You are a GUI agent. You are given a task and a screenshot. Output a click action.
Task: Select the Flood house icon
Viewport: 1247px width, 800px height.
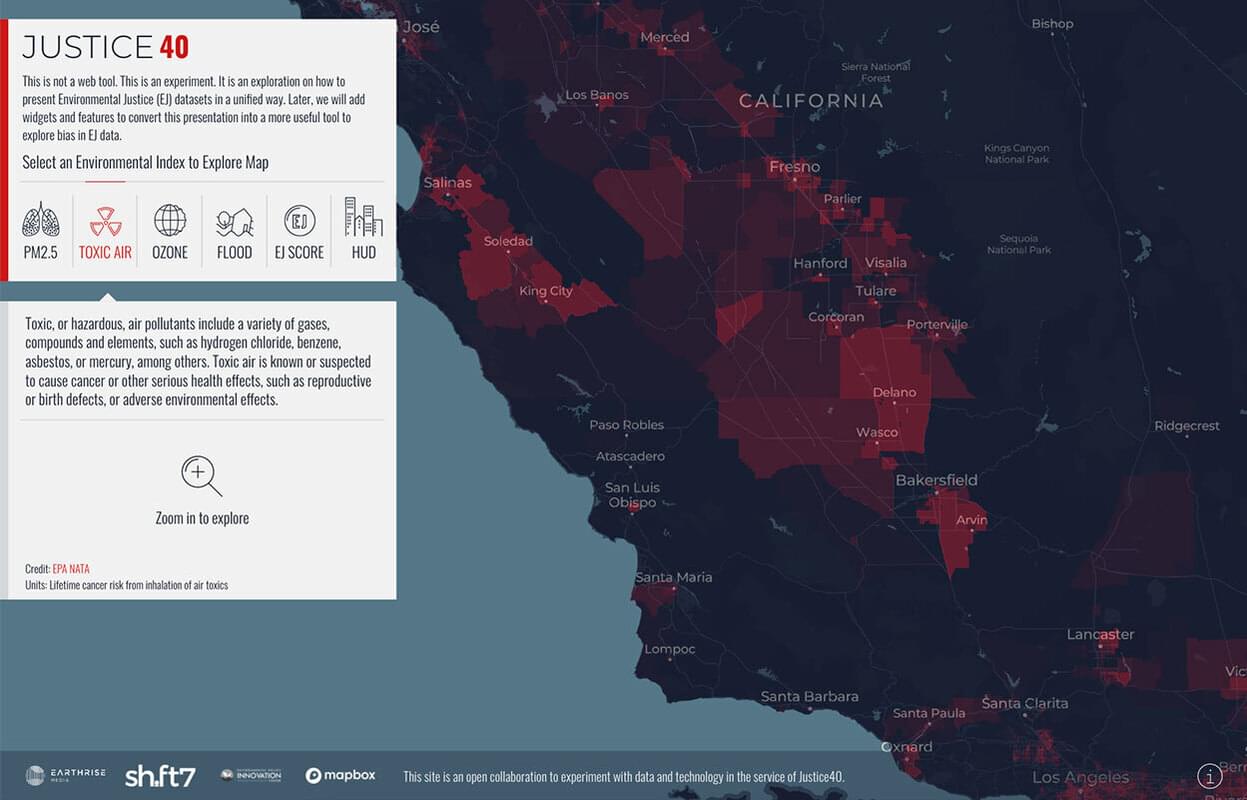pyautogui.click(x=234, y=221)
